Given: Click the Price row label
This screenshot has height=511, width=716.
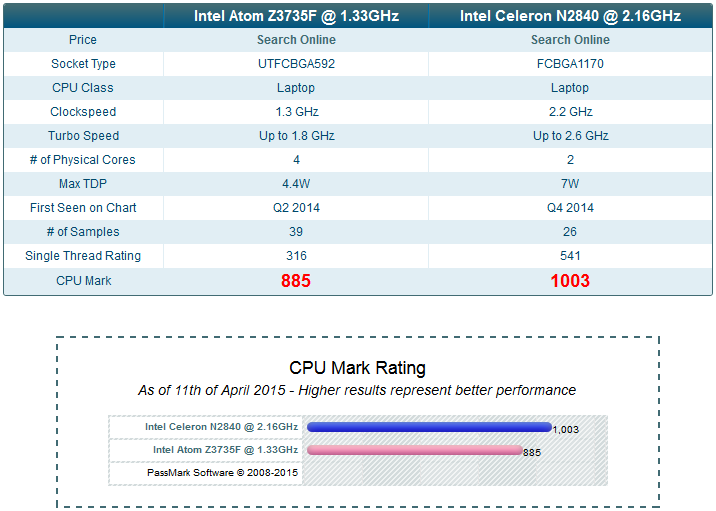Looking at the screenshot, I should pos(83,40).
